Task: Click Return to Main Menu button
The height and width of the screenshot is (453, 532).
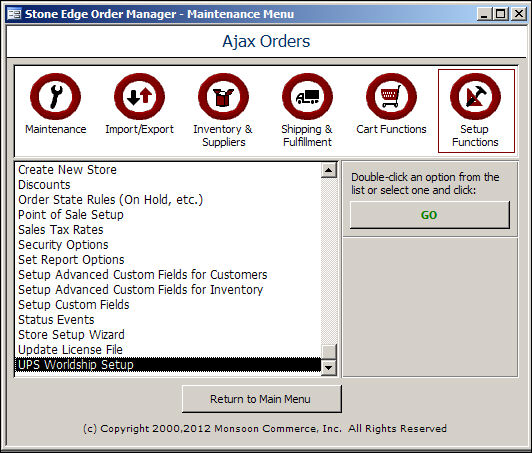Action: [262, 399]
